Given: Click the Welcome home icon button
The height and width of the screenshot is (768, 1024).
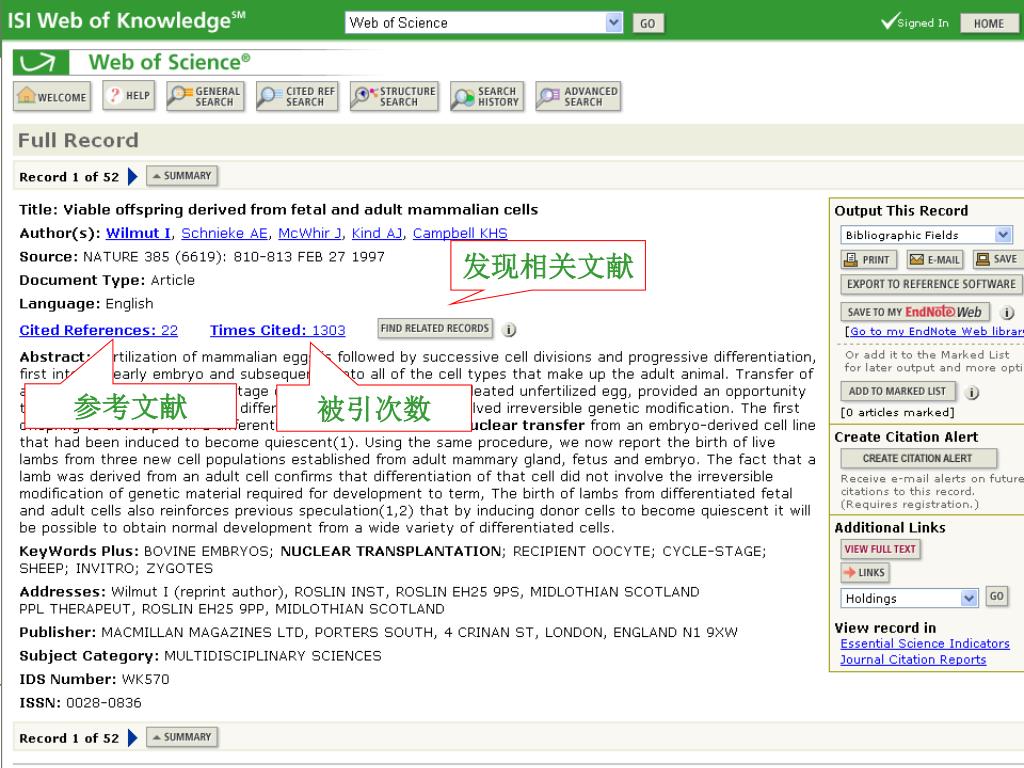Looking at the screenshot, I should pos(52,97).
